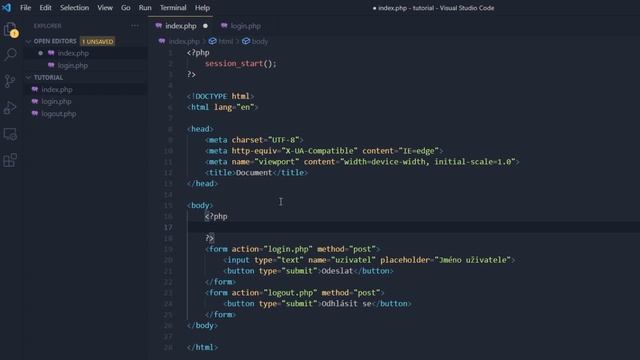Click the opening <body> tag on line 15
This screenshot has width=640, height=360.
(x=200, y=205)
